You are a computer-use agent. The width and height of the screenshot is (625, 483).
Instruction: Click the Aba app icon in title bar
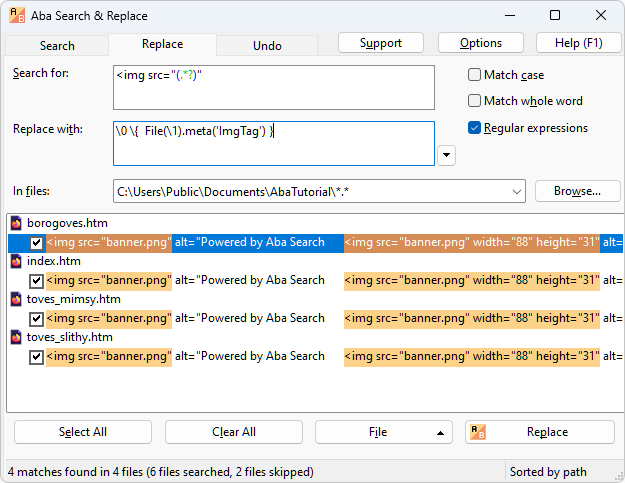pos(17,15)
